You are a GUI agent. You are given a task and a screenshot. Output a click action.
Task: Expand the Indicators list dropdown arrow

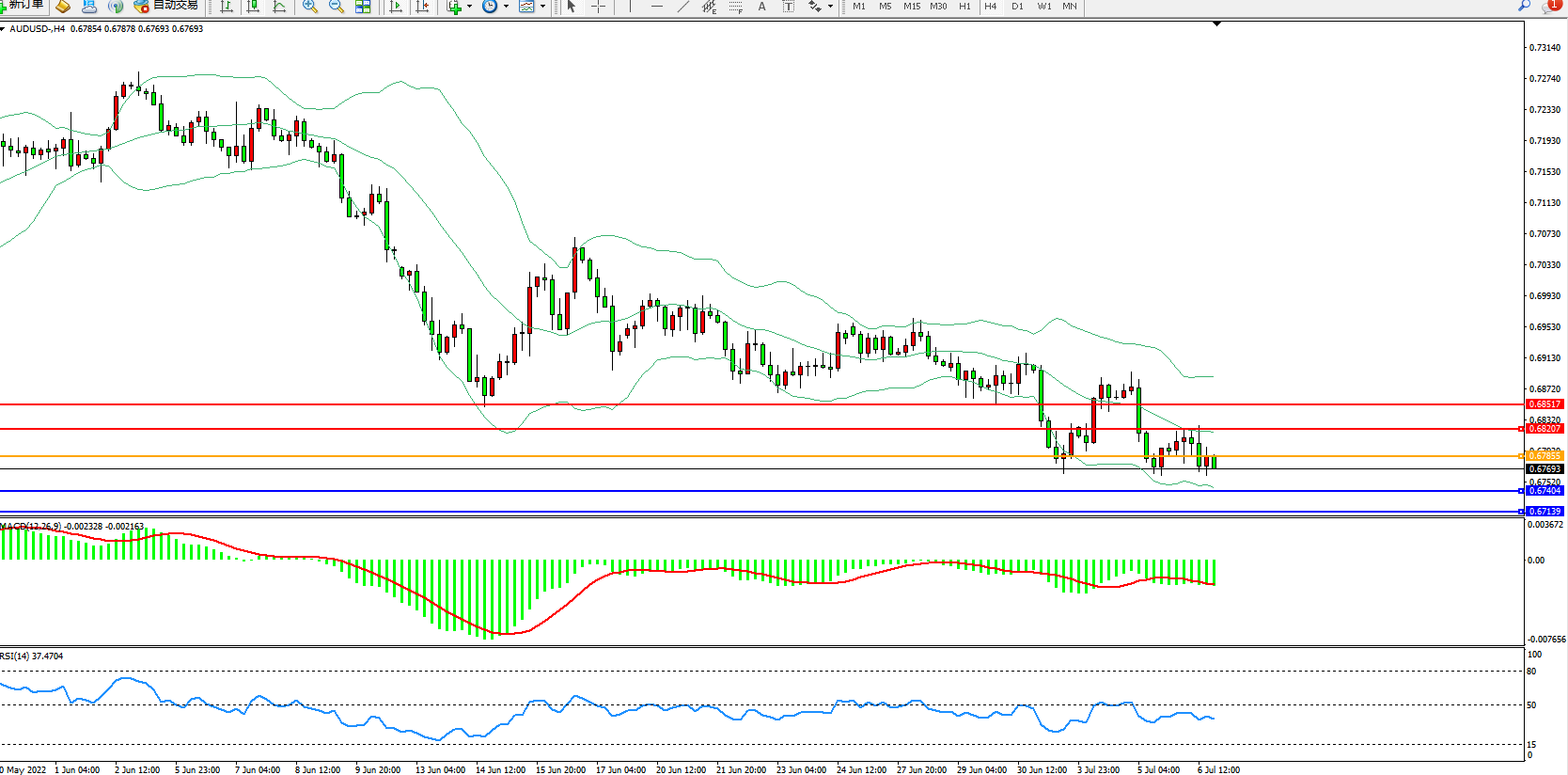(469, 7)
